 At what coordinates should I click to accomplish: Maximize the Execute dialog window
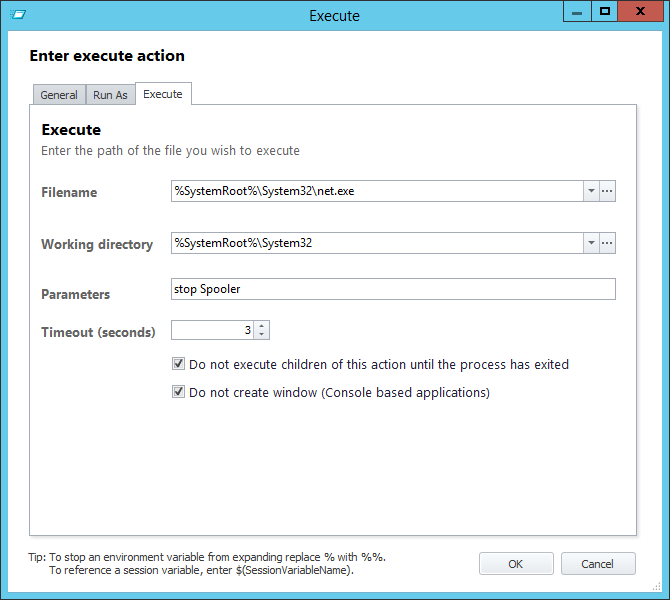pyautogui.click(x=604, y=12)
